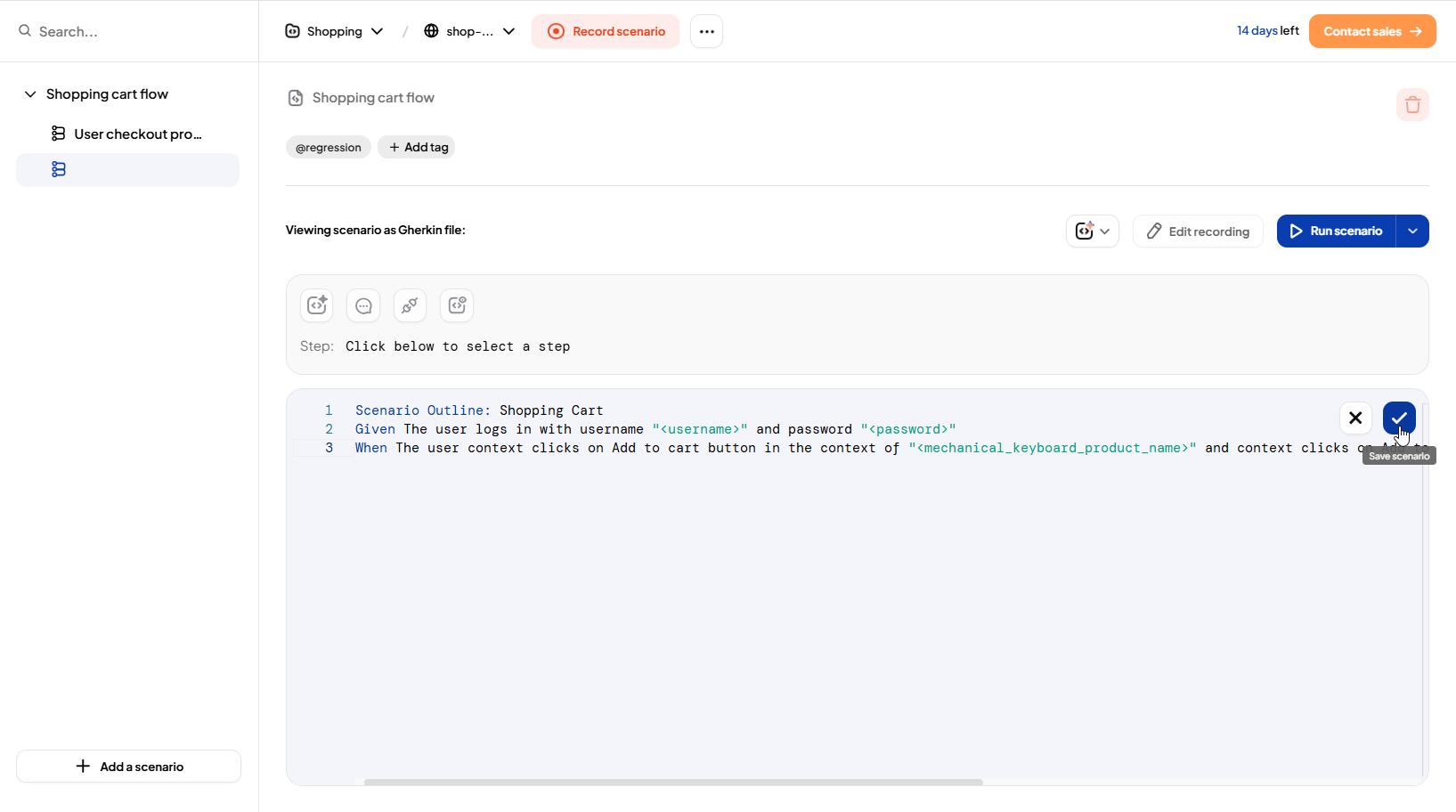Click the comment bubble step icon

pyautogui.click(x=363, y=305)
